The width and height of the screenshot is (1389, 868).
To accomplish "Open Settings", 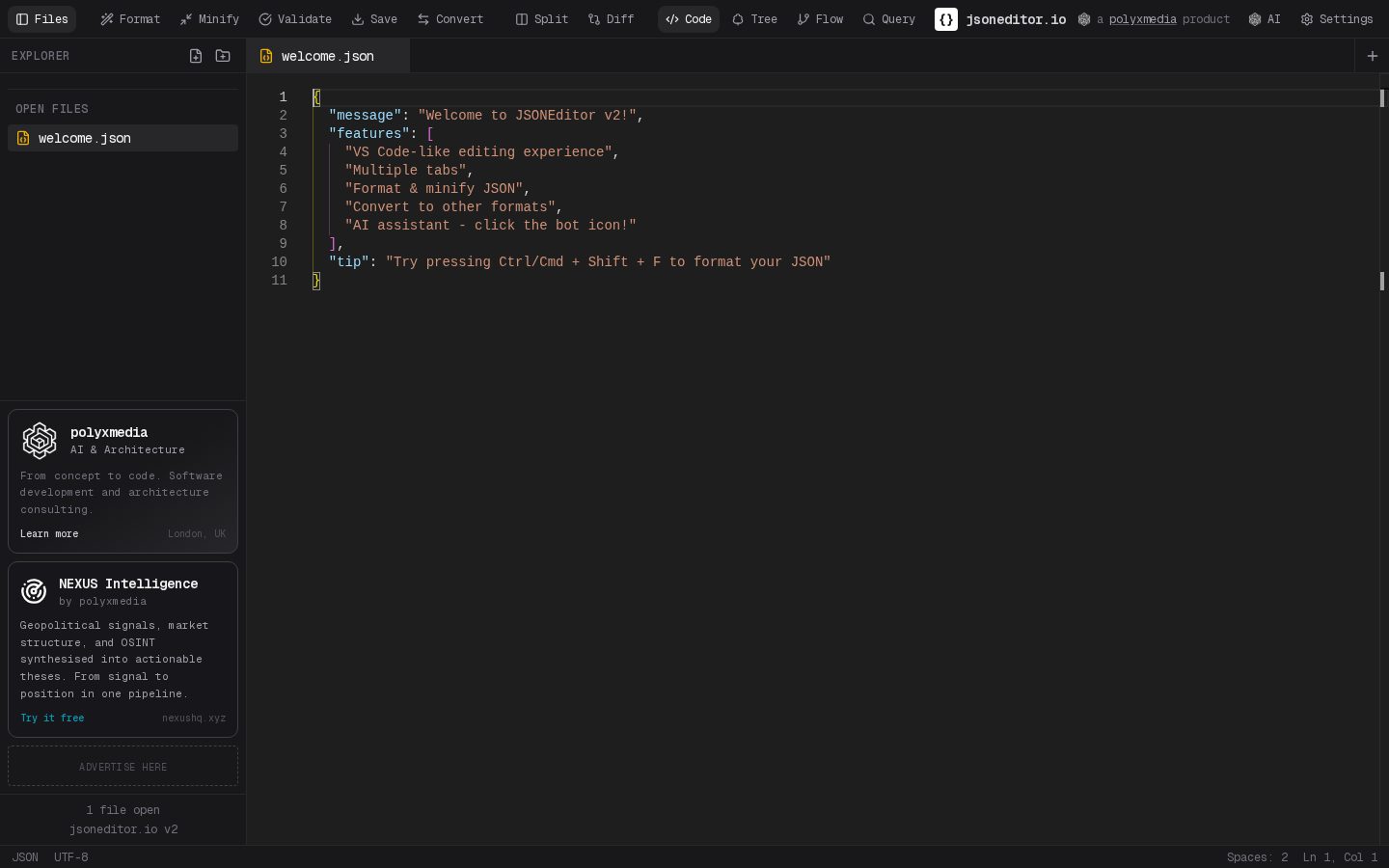I will coord(1337,19).
